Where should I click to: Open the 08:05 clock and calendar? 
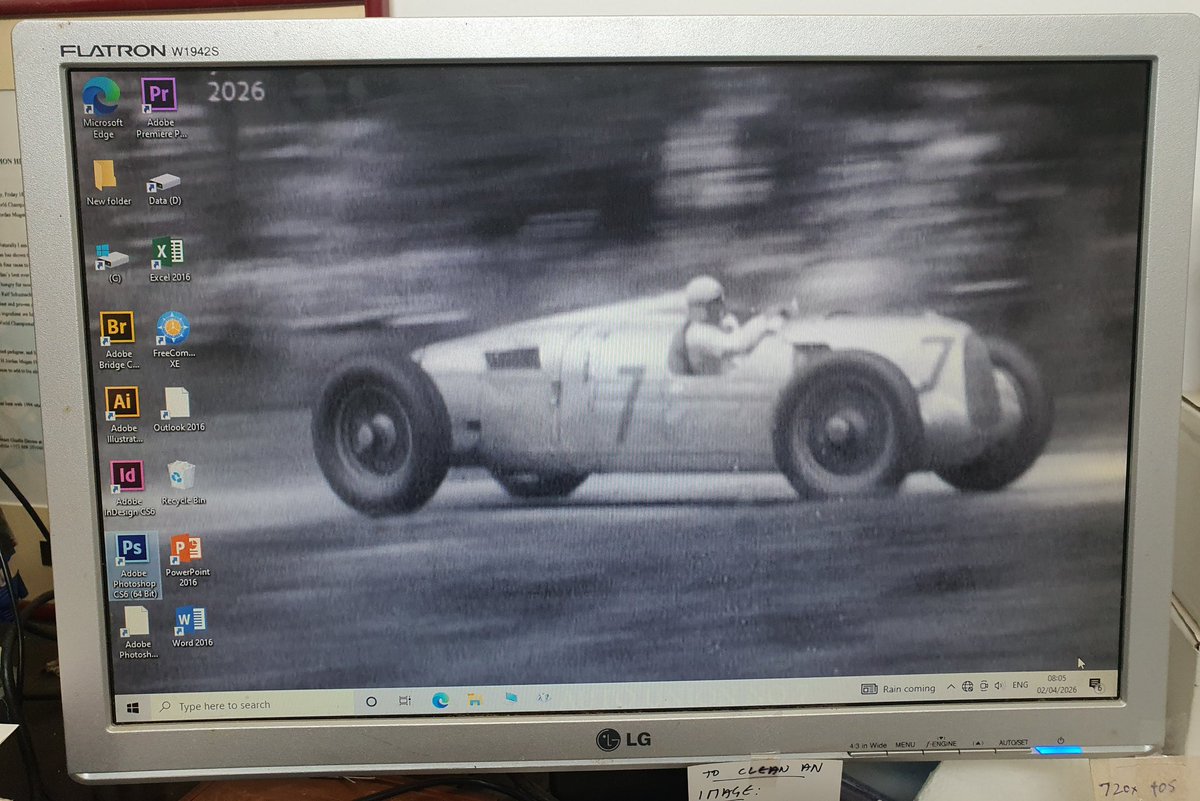1059,683
